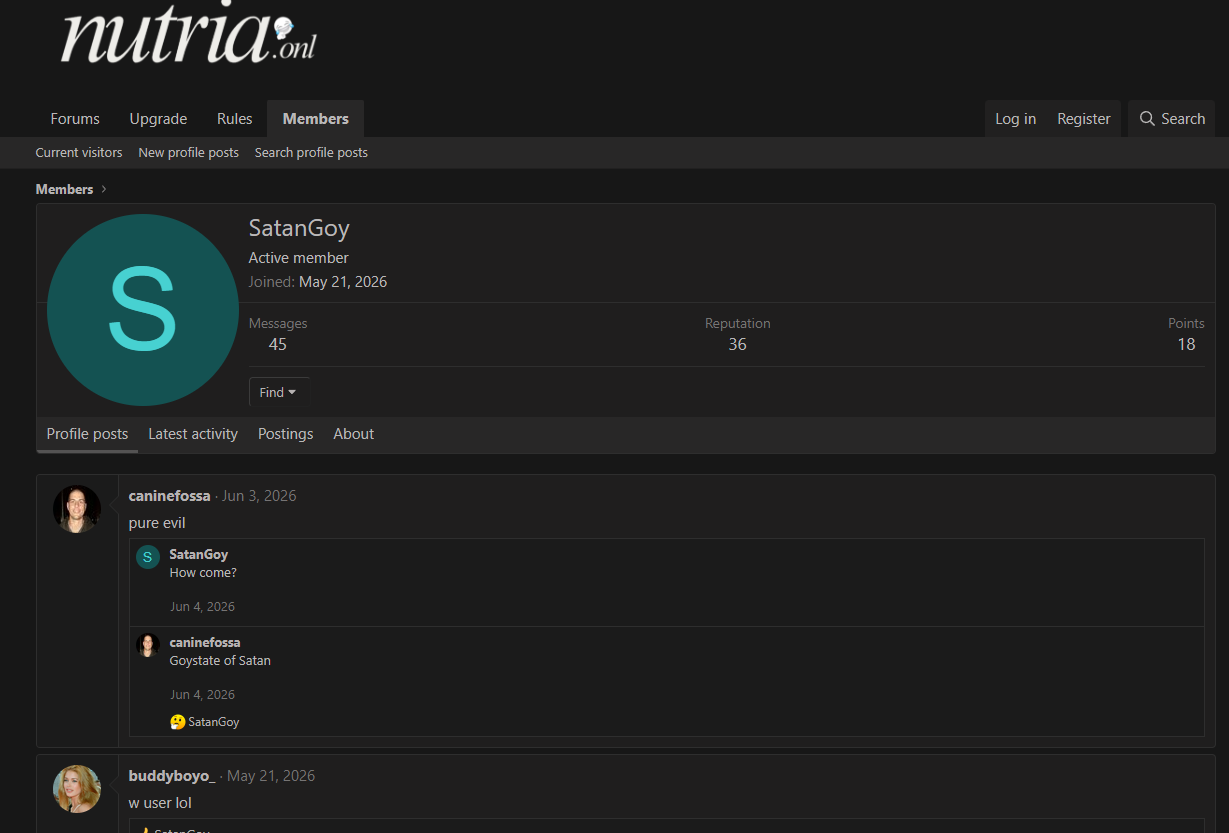Click the Search magnifier icon
The width and height of the screenshot is (1229, 833).
coord(1147,119)
